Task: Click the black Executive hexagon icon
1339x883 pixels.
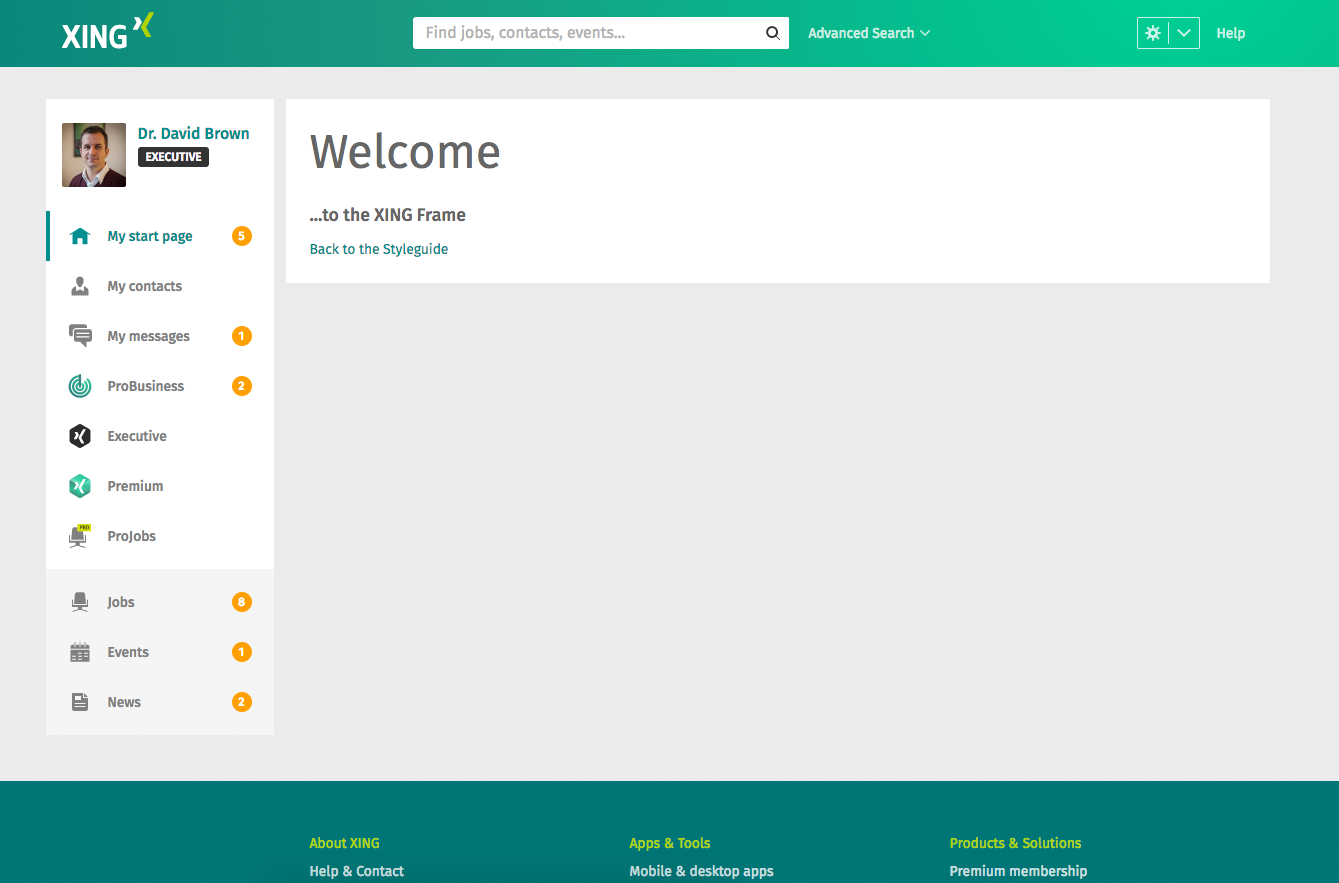Action: click(x=80, y=436)
